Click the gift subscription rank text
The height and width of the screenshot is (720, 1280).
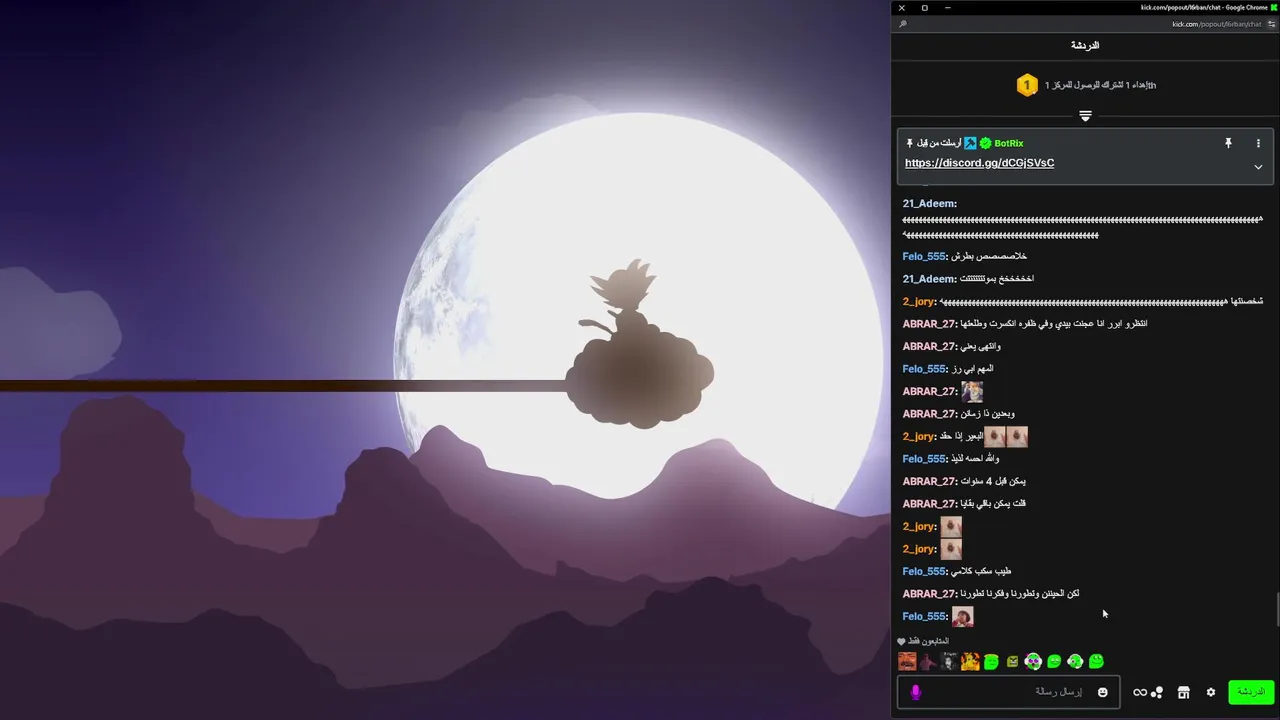tap(1100, 85)
